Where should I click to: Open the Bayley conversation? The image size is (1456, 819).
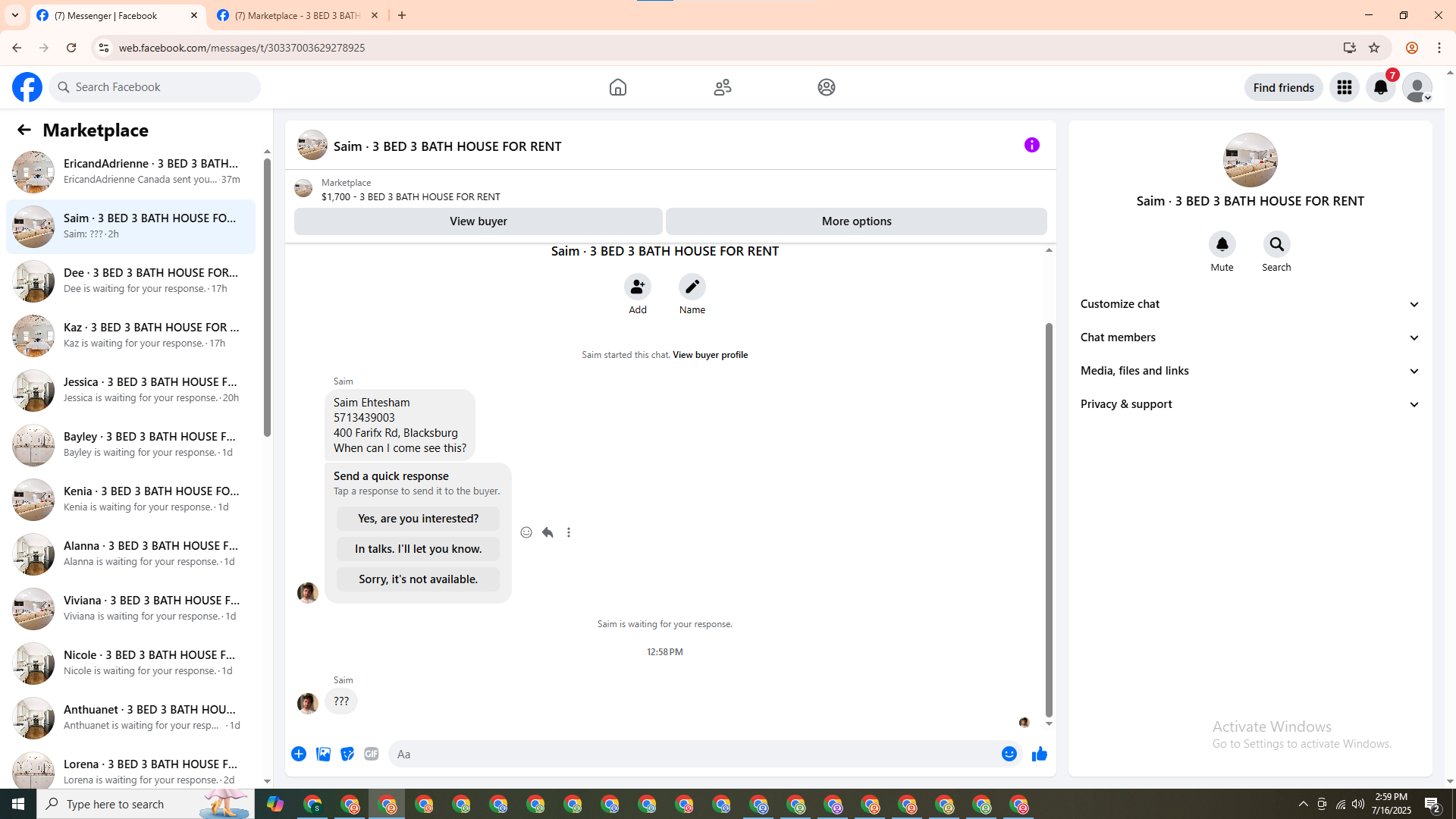tap(130, 445)
